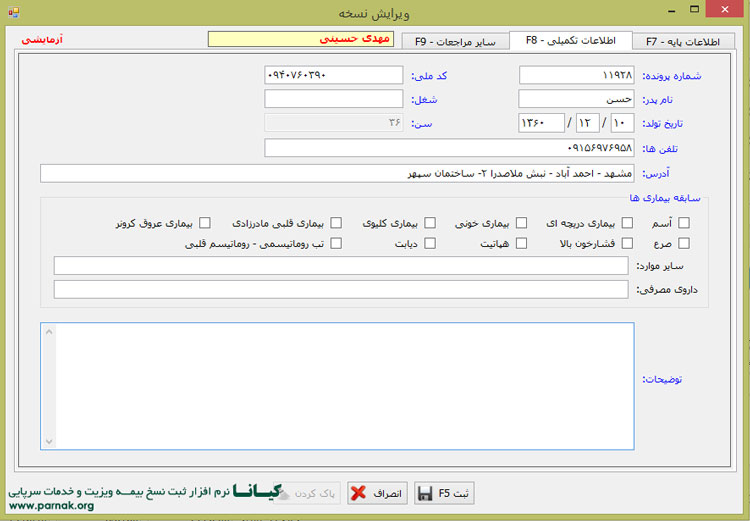Screen dimensions: 750x521
Task: Open the سایر مراجعات - F9 tab
Action: [455, 42]
